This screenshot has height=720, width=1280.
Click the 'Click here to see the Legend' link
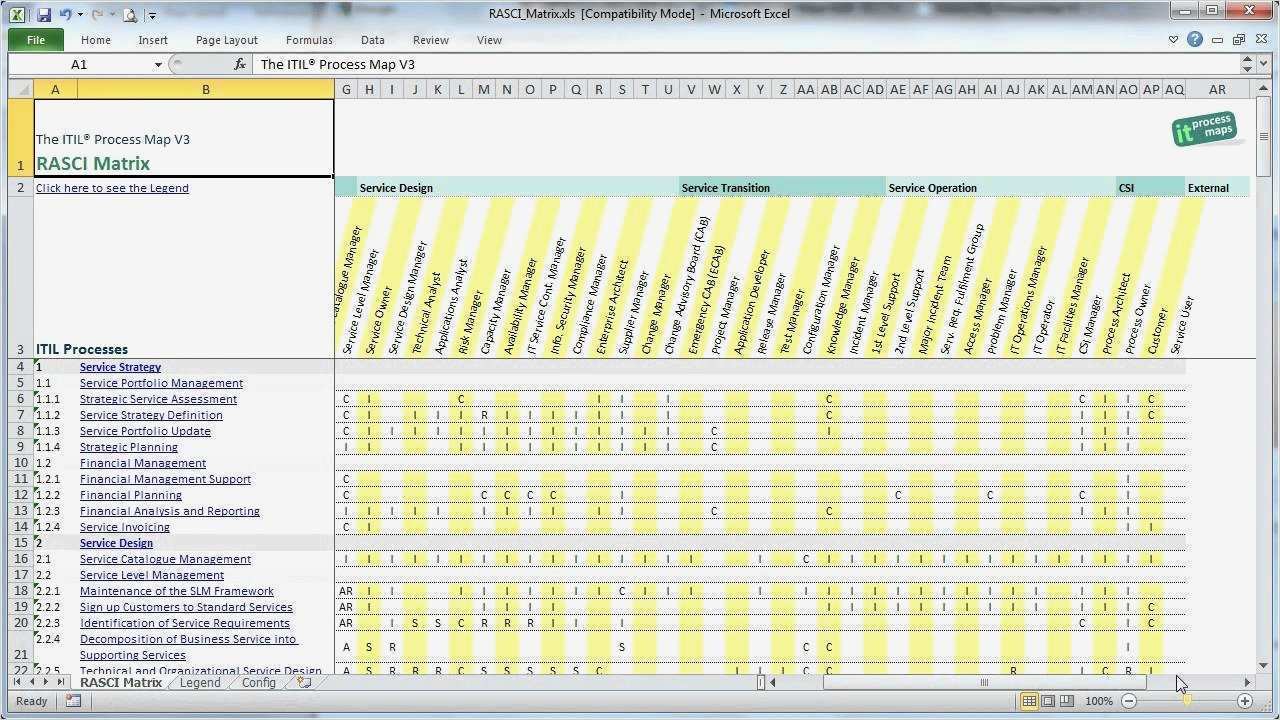(112, 188)
